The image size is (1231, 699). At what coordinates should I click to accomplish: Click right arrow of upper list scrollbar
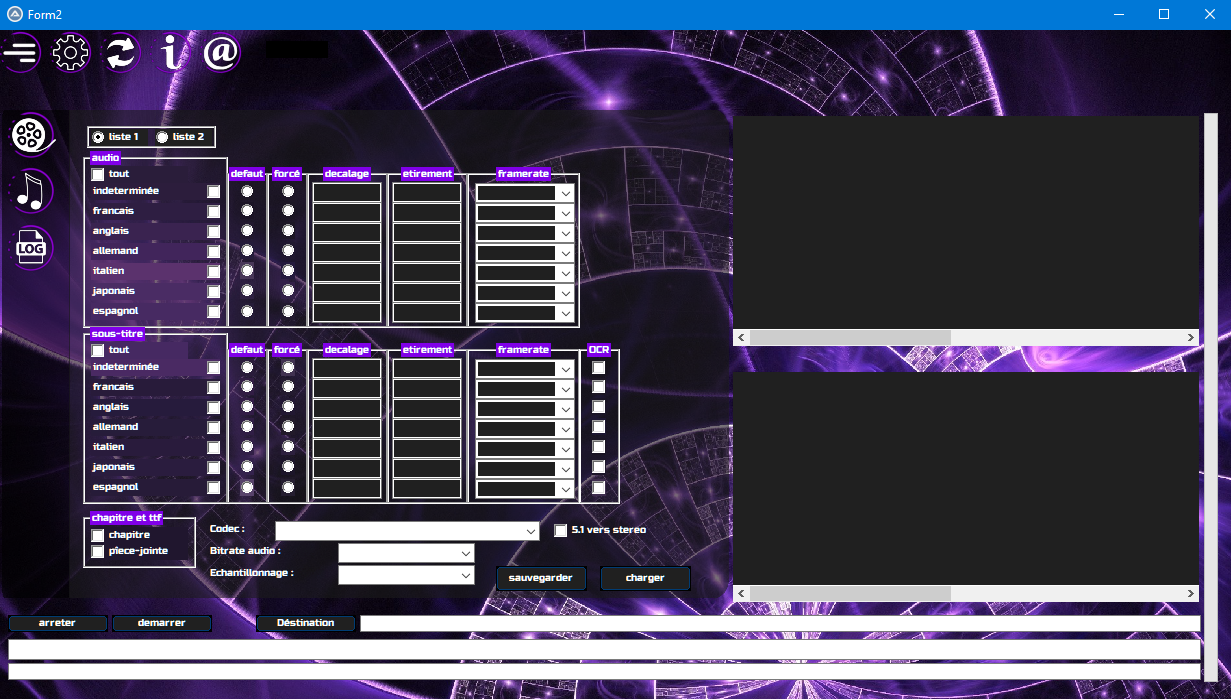(x=1191, y=337)
